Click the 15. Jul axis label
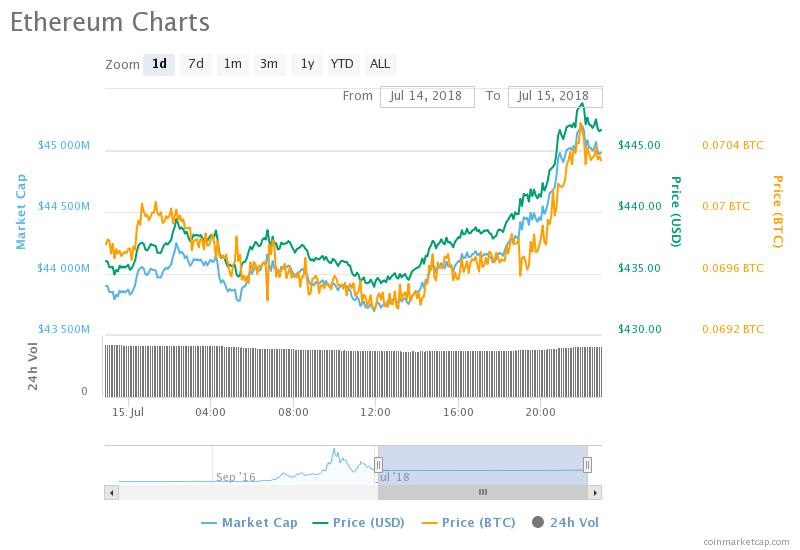This screenshot has height=550, width=800. pos(128,412)
